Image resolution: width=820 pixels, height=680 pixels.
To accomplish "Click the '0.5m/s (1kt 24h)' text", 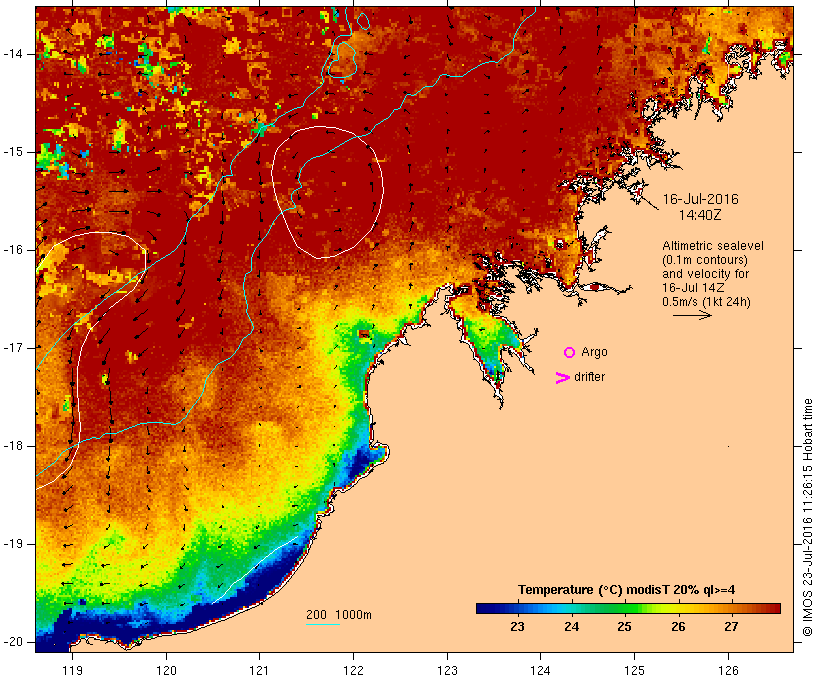I will [706, 302].
